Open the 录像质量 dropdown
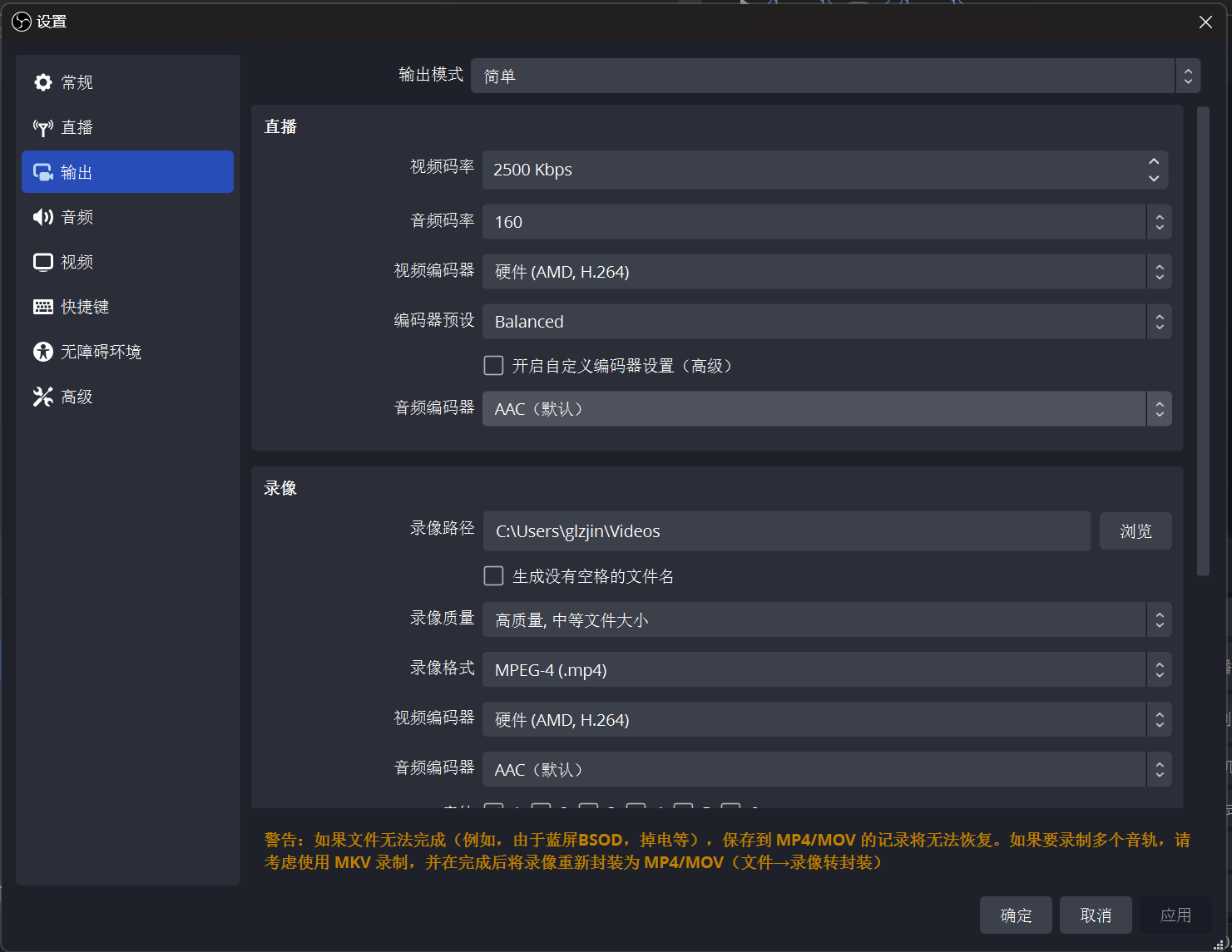Image resolution: width=1232 pixels, height=952 pixels. click(826, 620)
